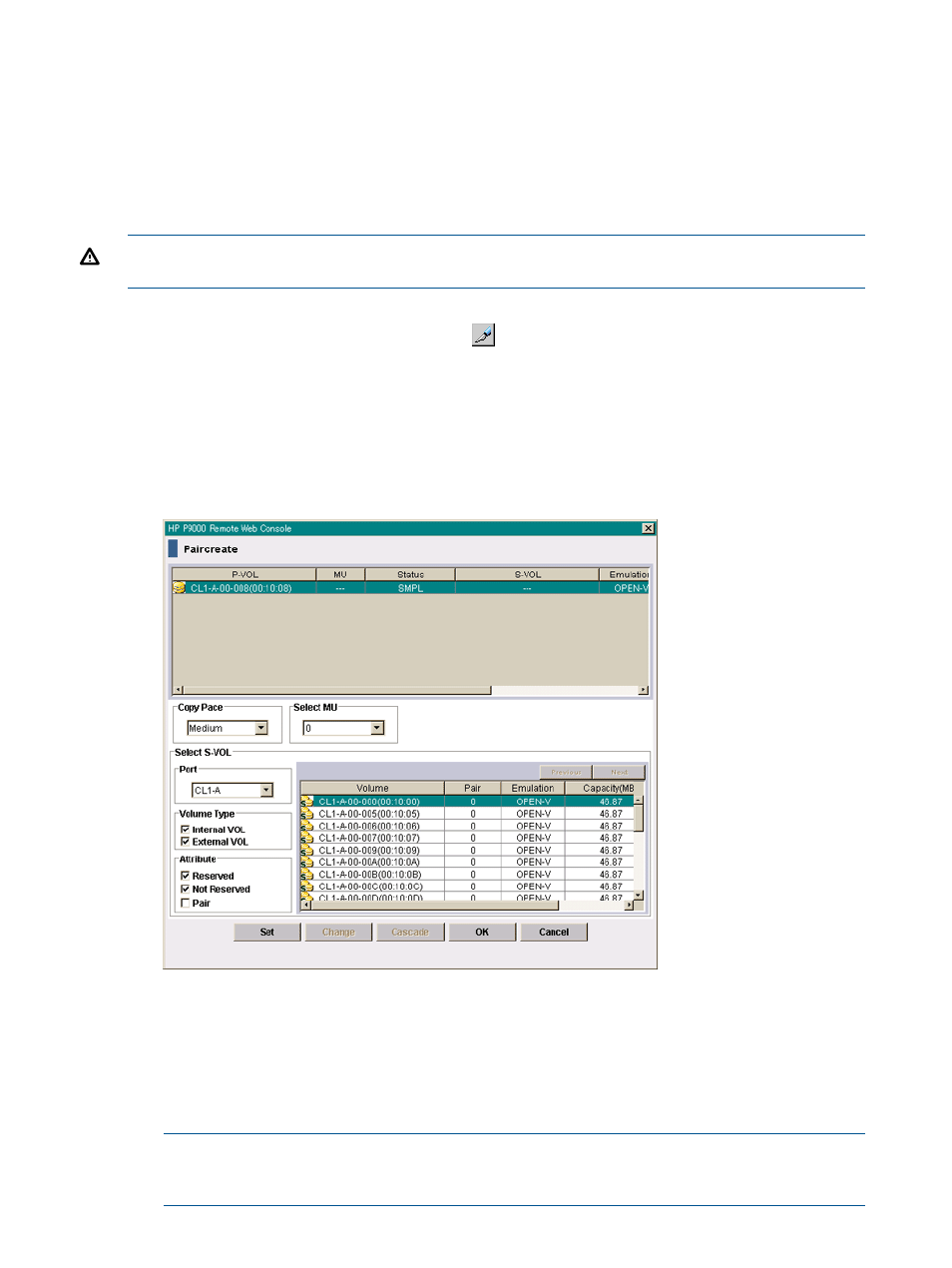Click the Volume column header
Image resolution: width=952 pixels, height=1268 pixels.
[372, 788]
